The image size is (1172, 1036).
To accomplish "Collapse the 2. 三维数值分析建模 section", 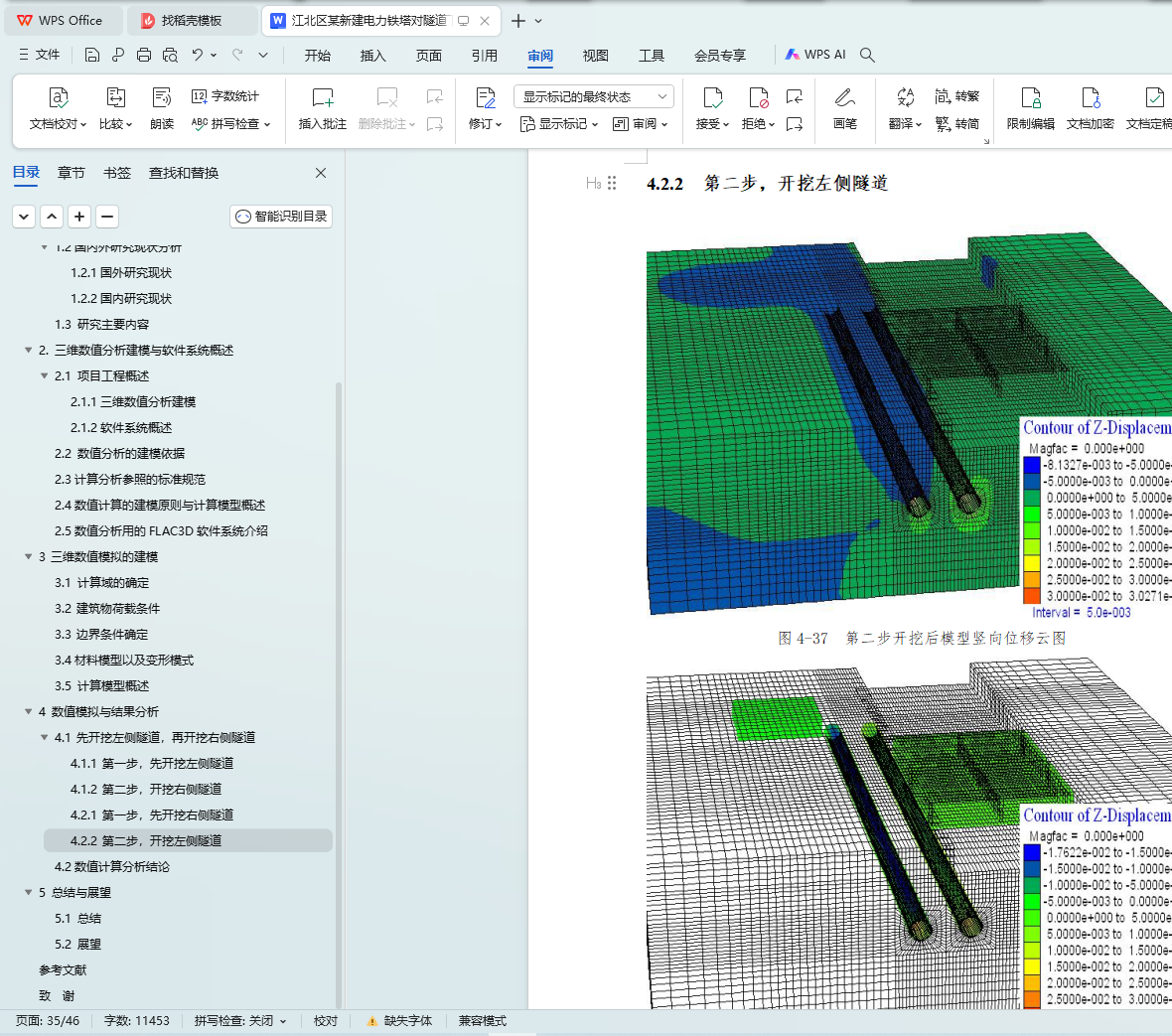I will (29, 350).
